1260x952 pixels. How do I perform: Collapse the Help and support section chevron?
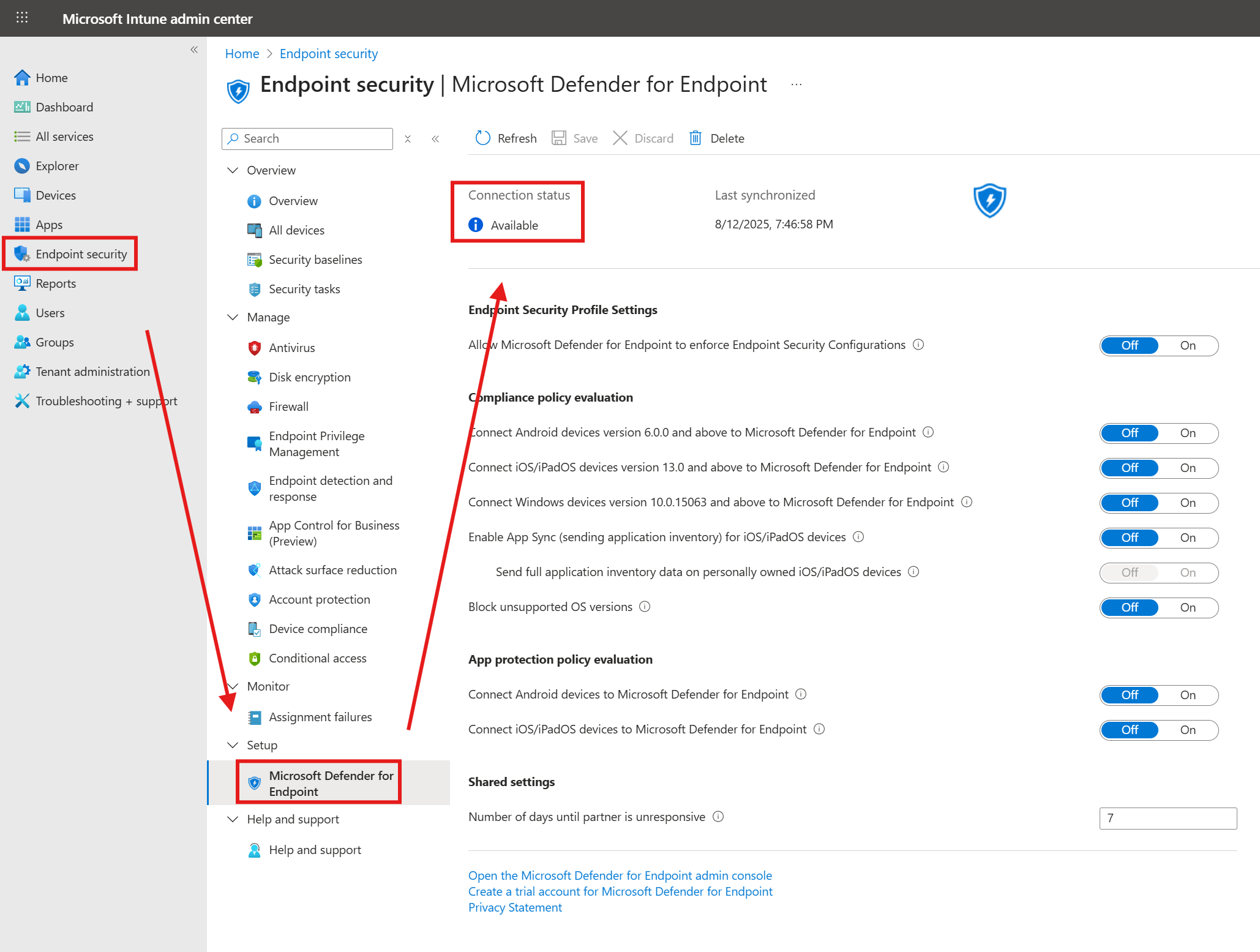(x=233, y=819)
